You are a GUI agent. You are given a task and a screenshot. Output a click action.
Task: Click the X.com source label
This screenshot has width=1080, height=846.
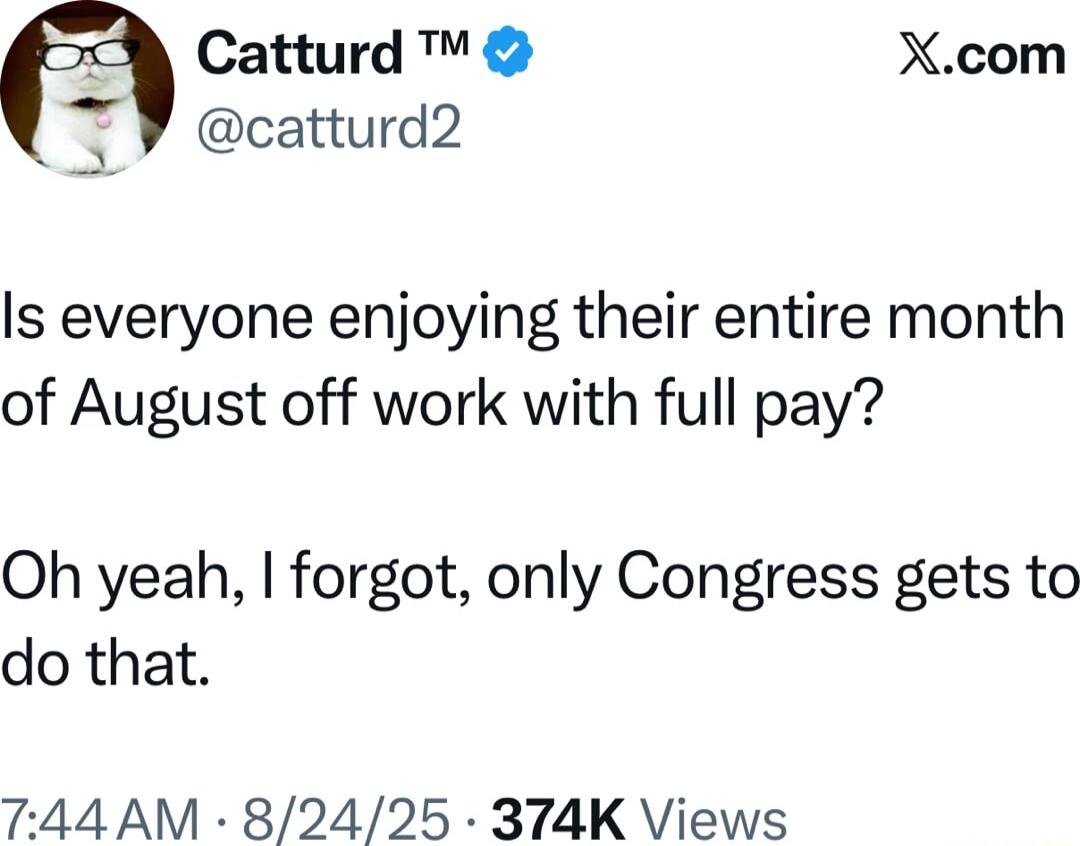[983, 55]
